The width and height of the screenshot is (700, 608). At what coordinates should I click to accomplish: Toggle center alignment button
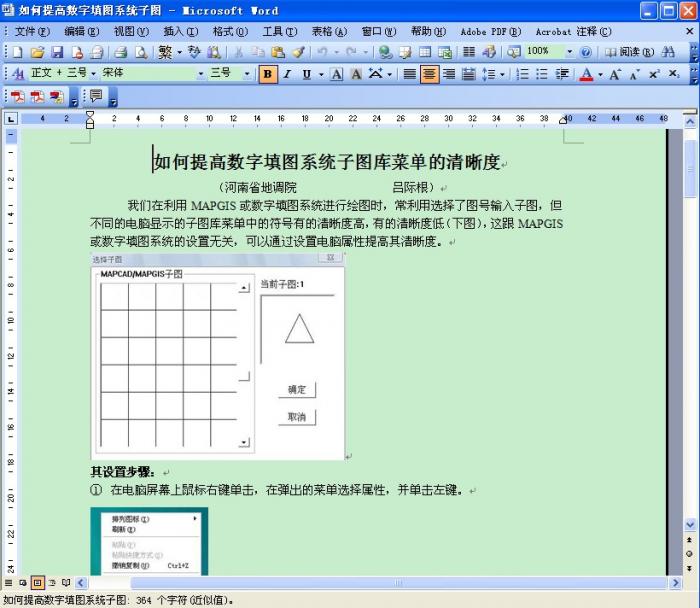tap(429, 74)
